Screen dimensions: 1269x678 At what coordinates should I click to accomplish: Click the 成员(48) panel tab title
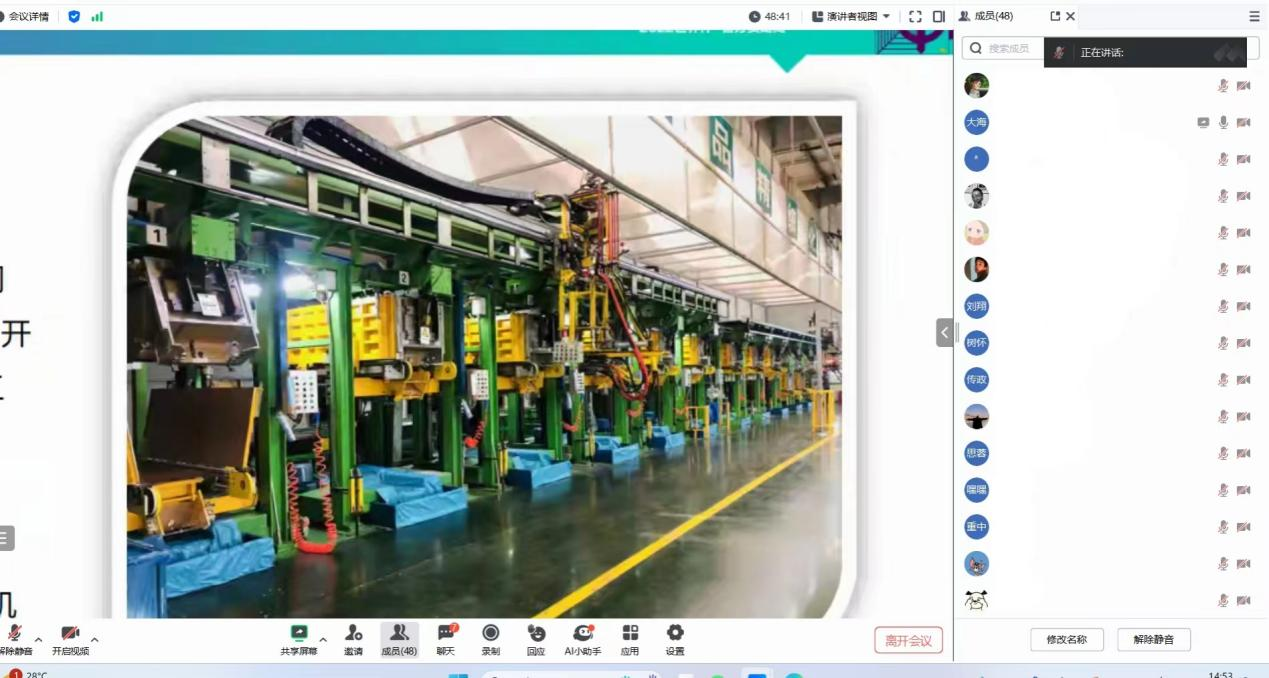pos(993,16)
